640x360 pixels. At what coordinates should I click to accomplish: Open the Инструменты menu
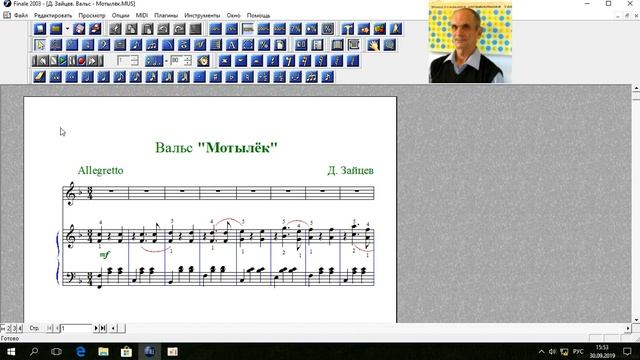(202, 15)
